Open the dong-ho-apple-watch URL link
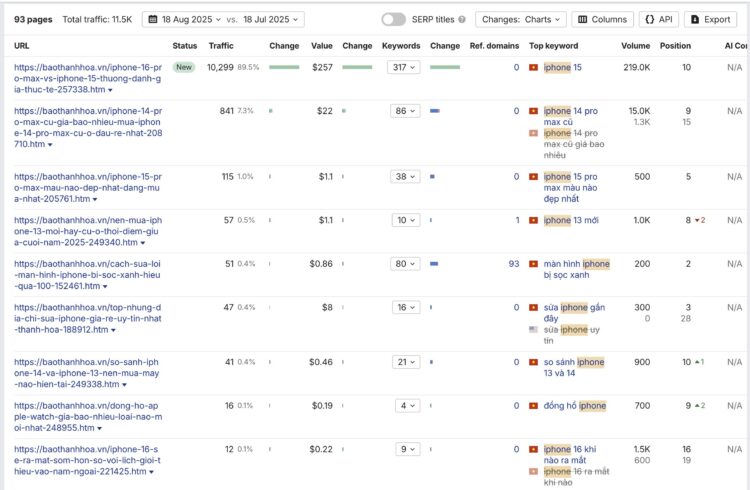 tap(88, 416)
